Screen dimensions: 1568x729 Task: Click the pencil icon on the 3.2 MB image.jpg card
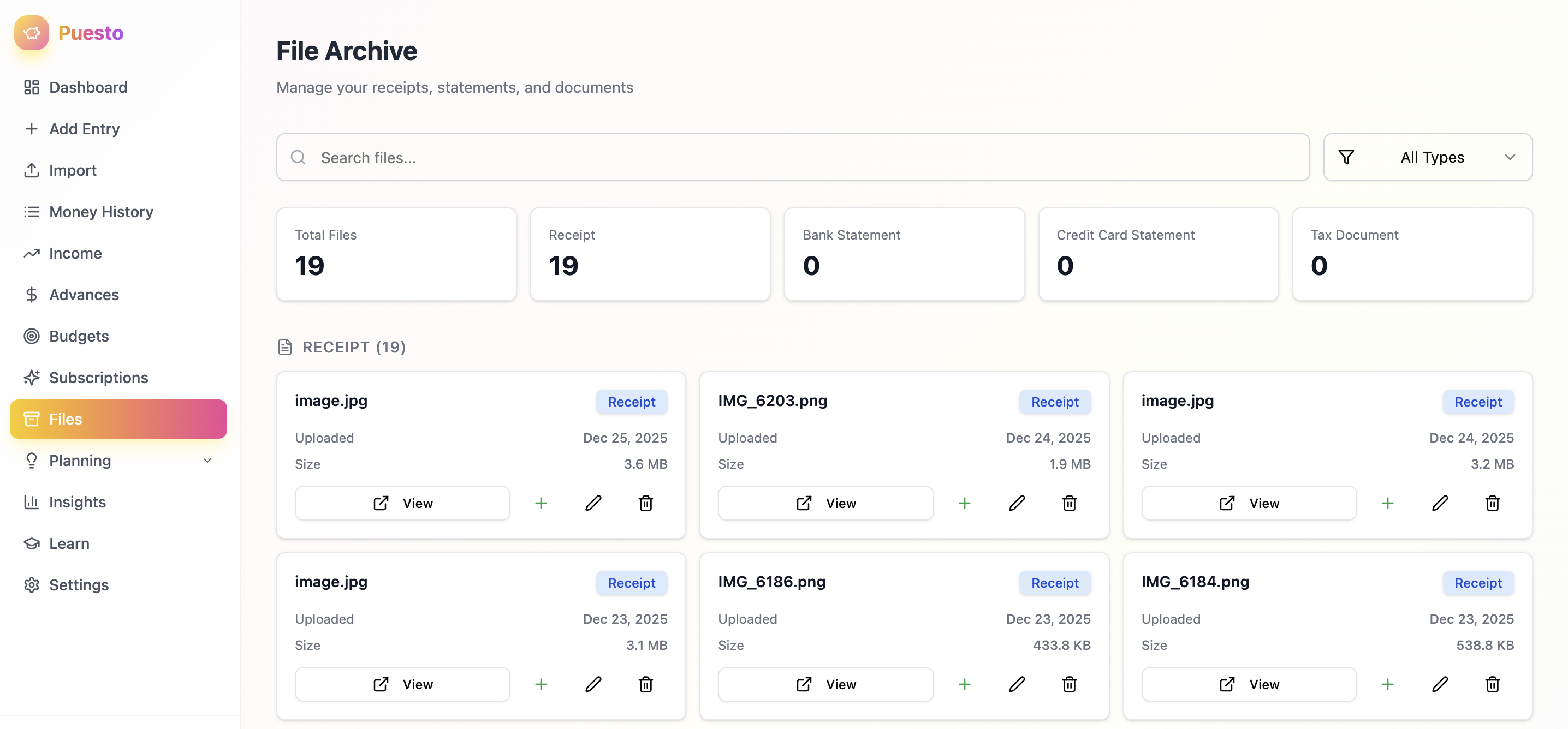[x=1440, y=503]
